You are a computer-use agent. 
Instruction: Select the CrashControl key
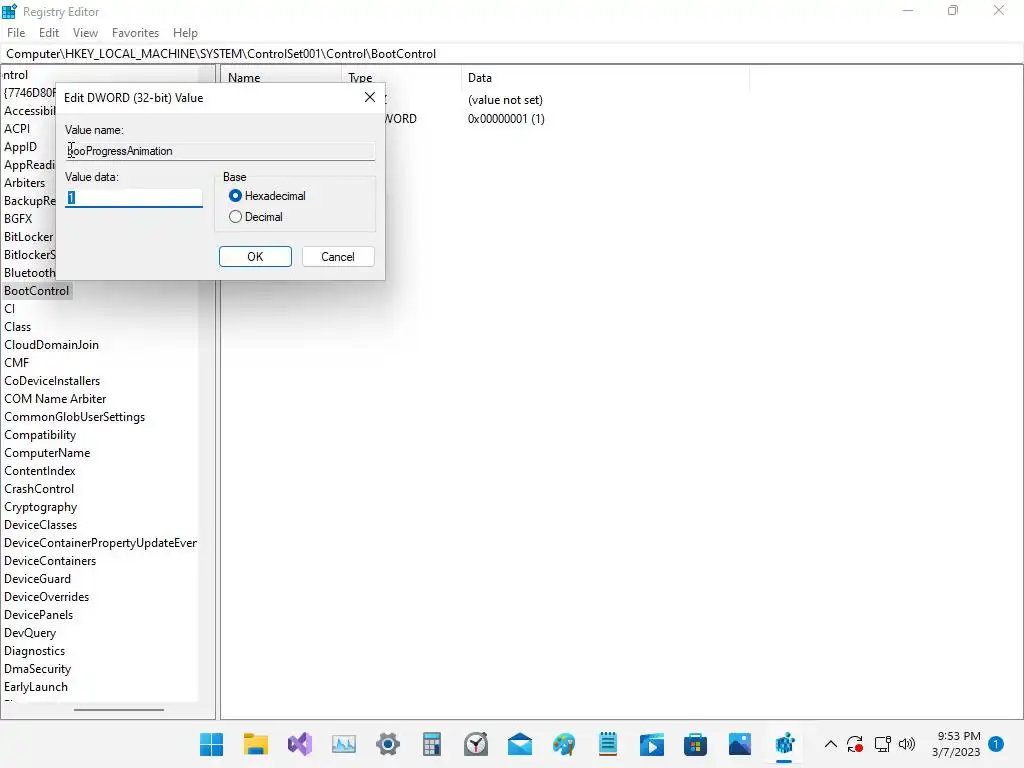pos(39,488)
